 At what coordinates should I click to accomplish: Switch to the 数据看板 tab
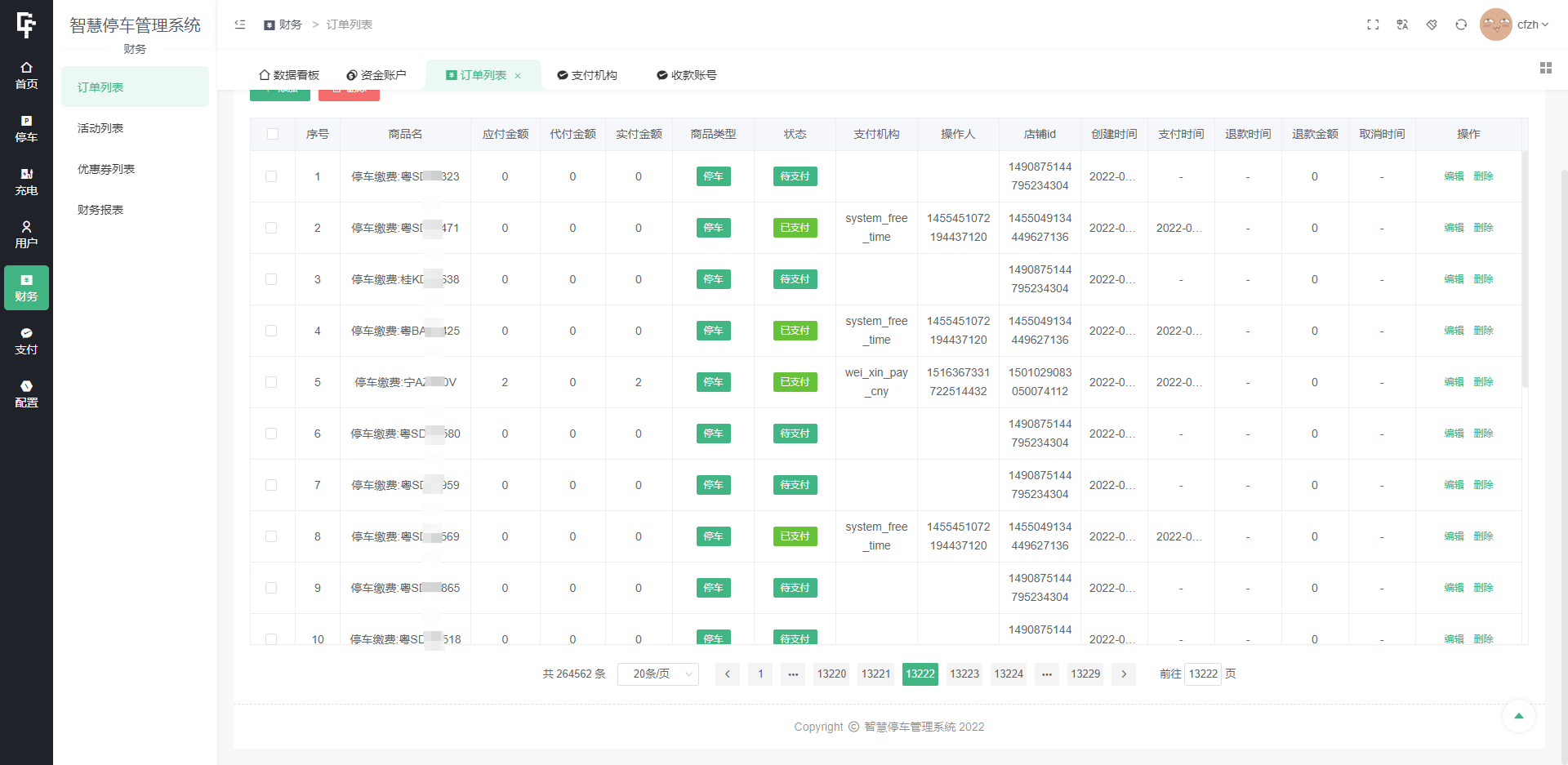(x=289, y=75)
